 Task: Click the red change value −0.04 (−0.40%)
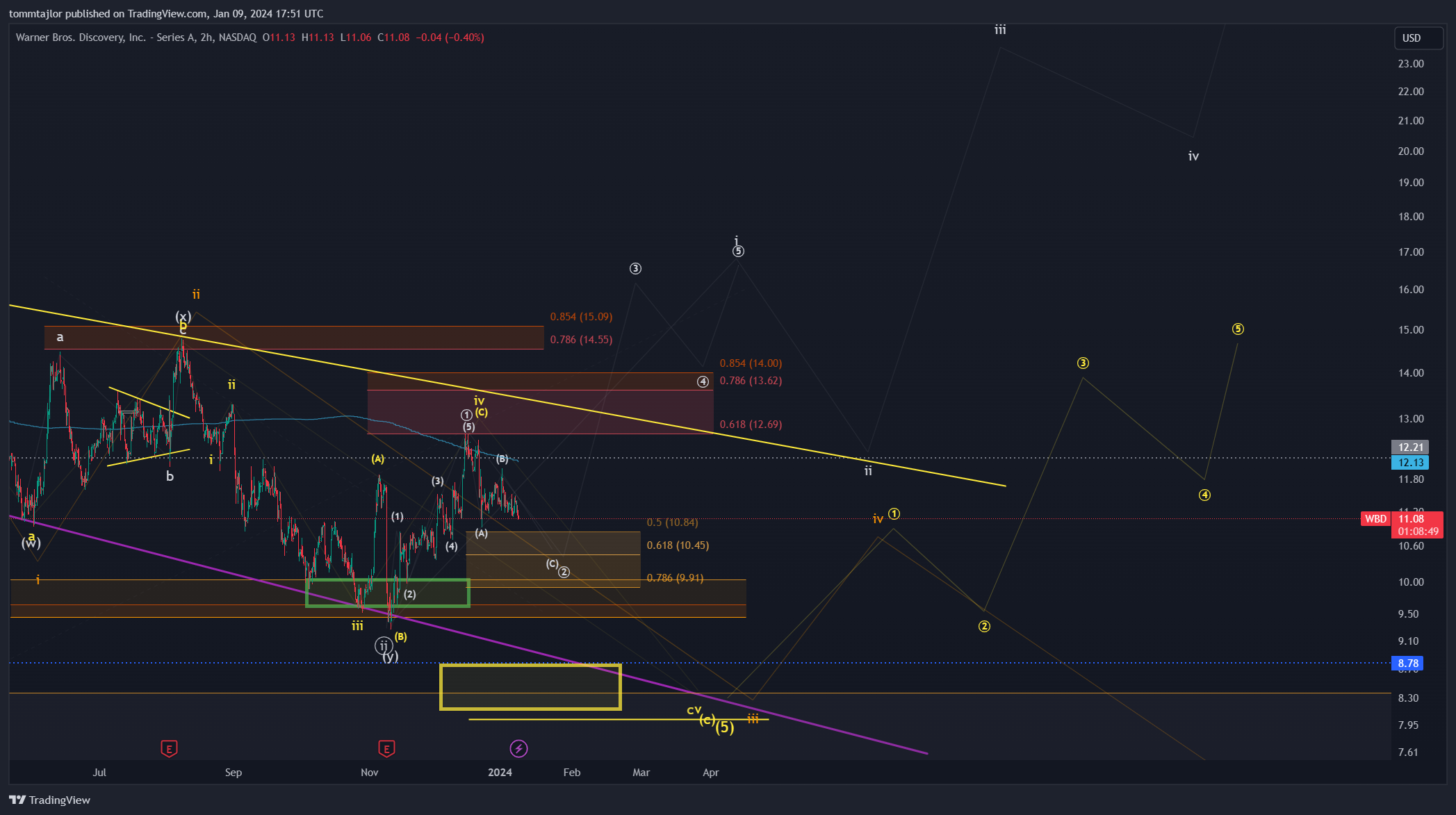(x=450, y=38)
